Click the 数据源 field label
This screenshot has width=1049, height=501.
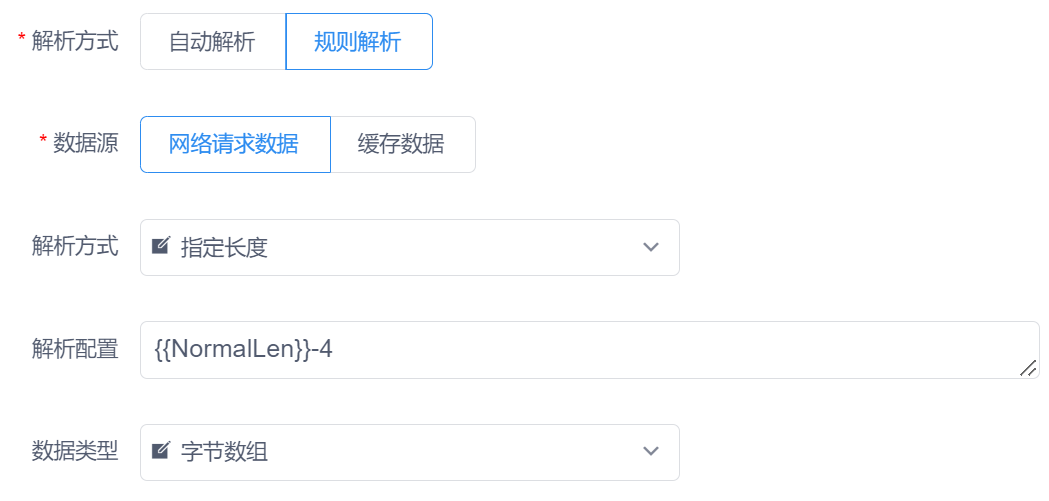pos(85,144)
